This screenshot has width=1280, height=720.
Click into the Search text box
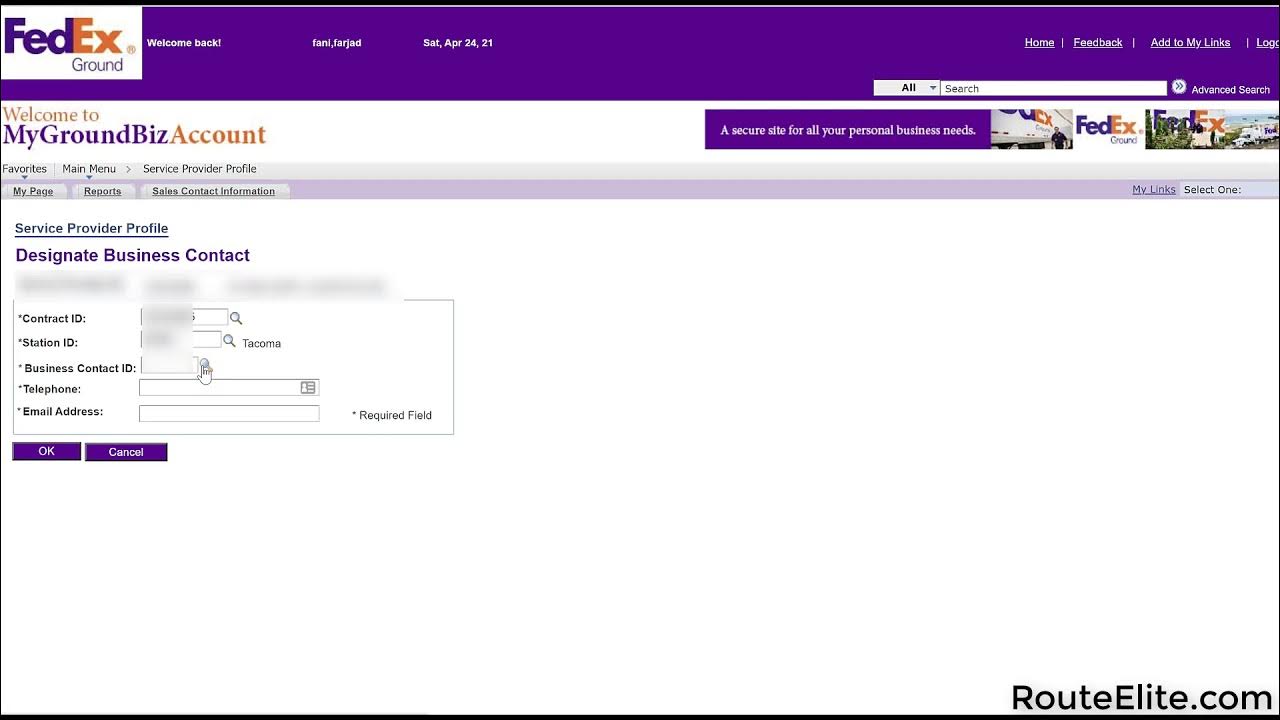(x=1054, y=88)
